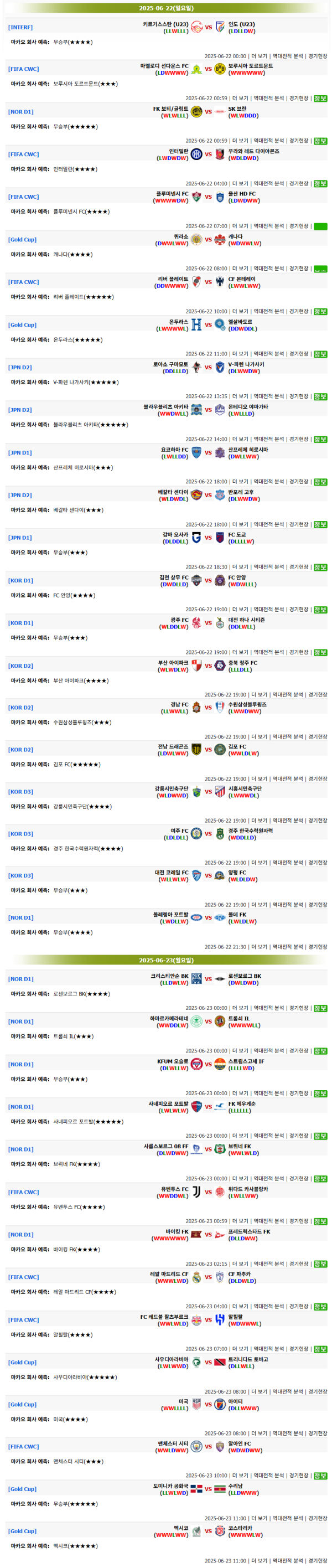
Task: Click the Fluminense FC club crest
Action: pos(196,197)
